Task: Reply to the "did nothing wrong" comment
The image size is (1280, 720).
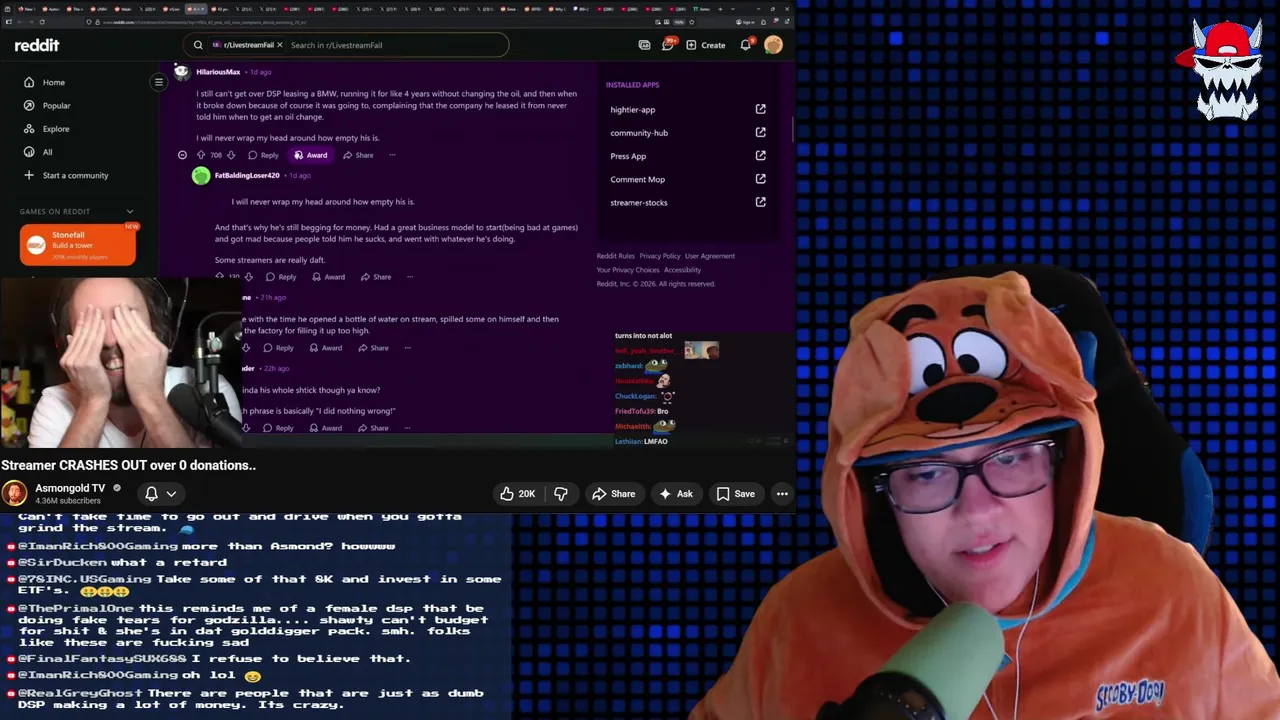Action: [x=278, y=428]
